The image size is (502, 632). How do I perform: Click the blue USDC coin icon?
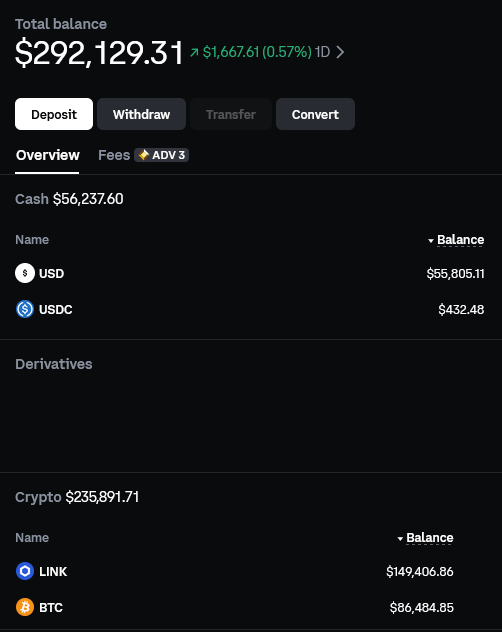(25, 309)
